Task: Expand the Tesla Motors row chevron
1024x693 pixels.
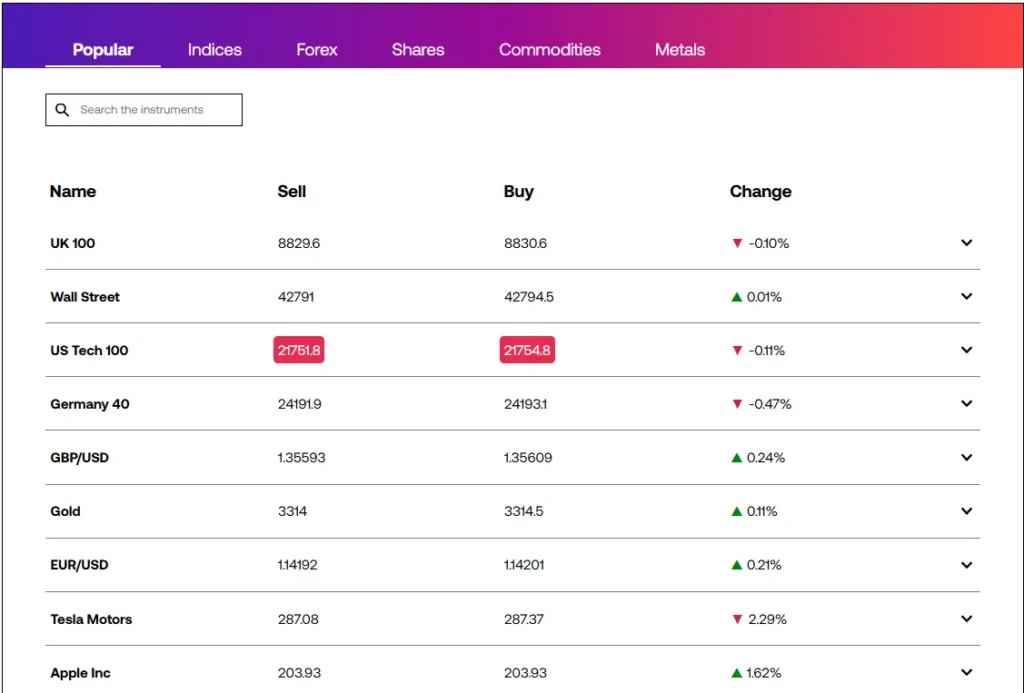Action: (966, 619)
